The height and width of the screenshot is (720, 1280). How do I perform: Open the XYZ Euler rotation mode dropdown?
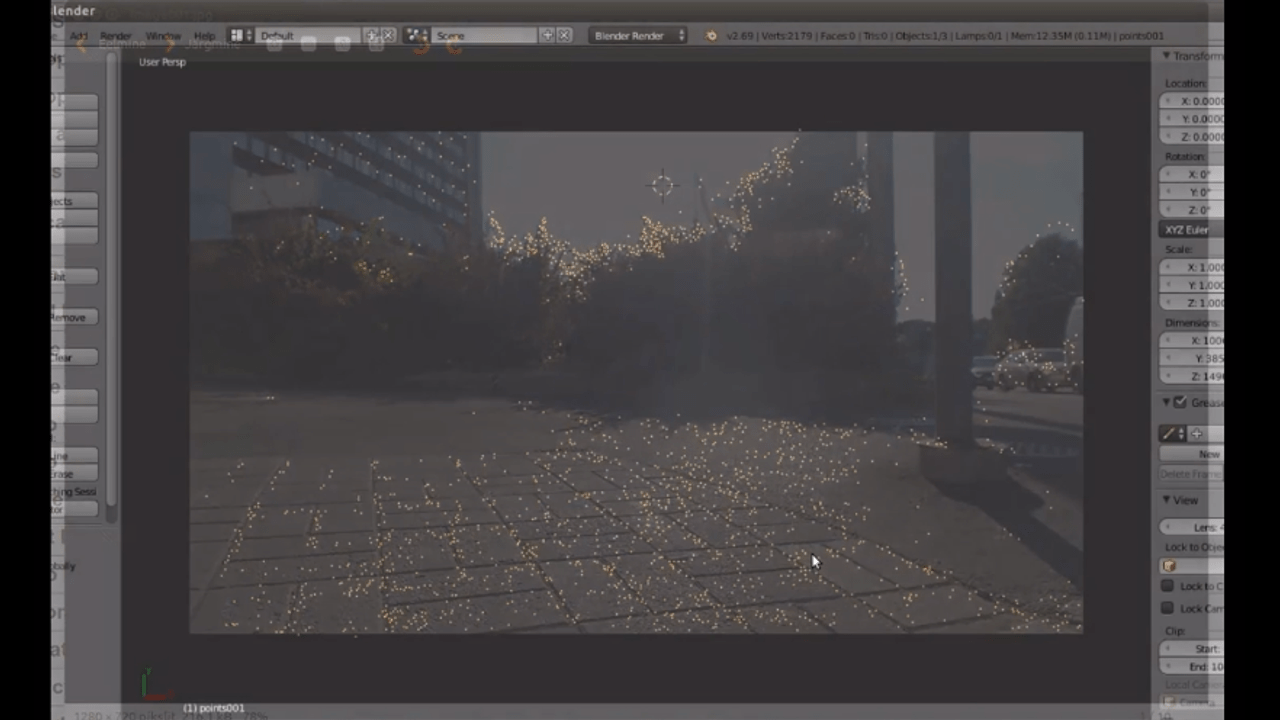pyautogui.click(x=1191, y=230)
